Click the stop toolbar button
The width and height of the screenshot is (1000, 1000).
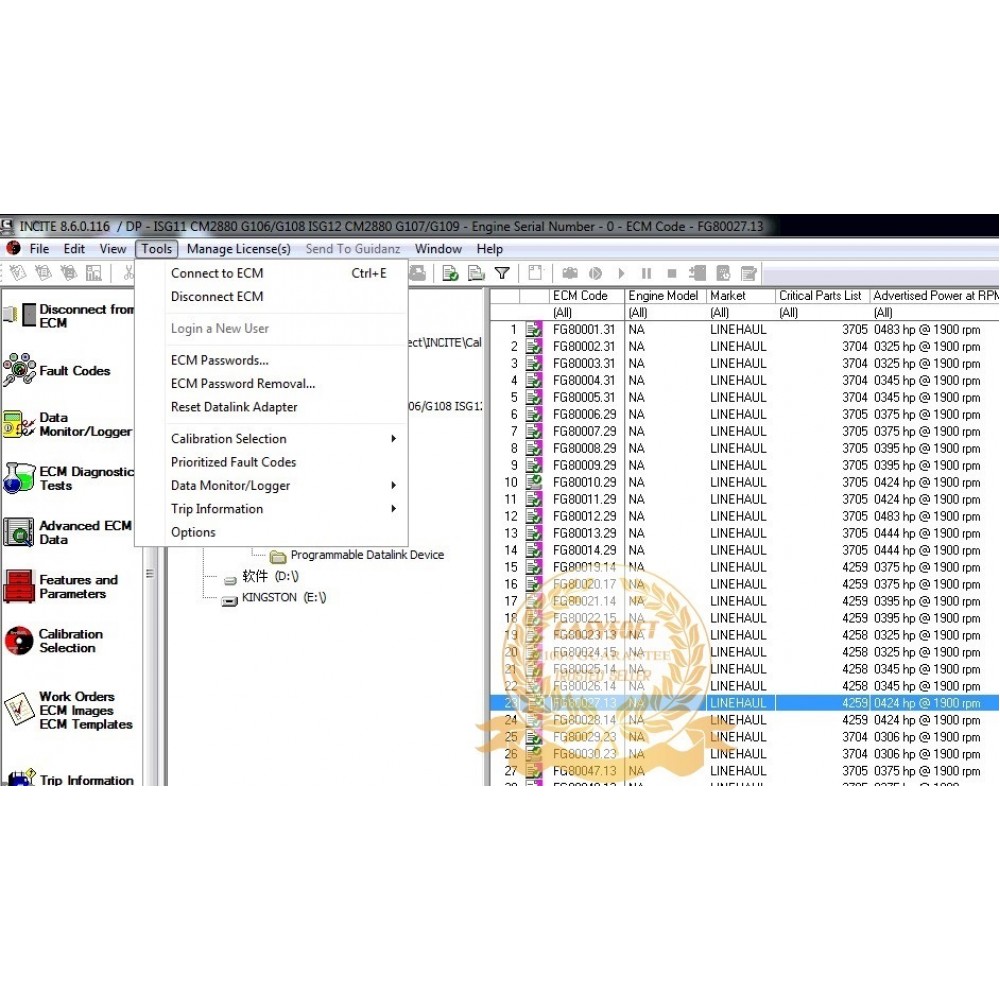[672, 274]
